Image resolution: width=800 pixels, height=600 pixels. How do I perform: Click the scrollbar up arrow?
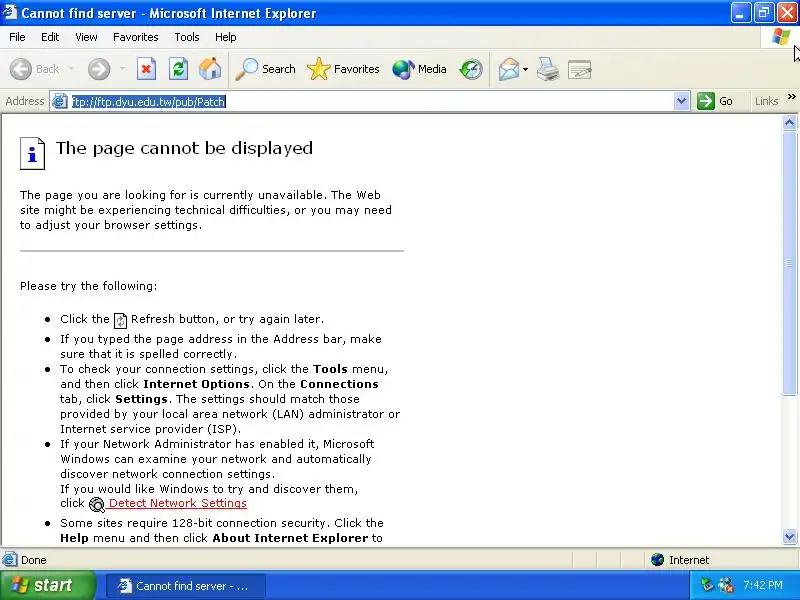[x=789, y=123]
